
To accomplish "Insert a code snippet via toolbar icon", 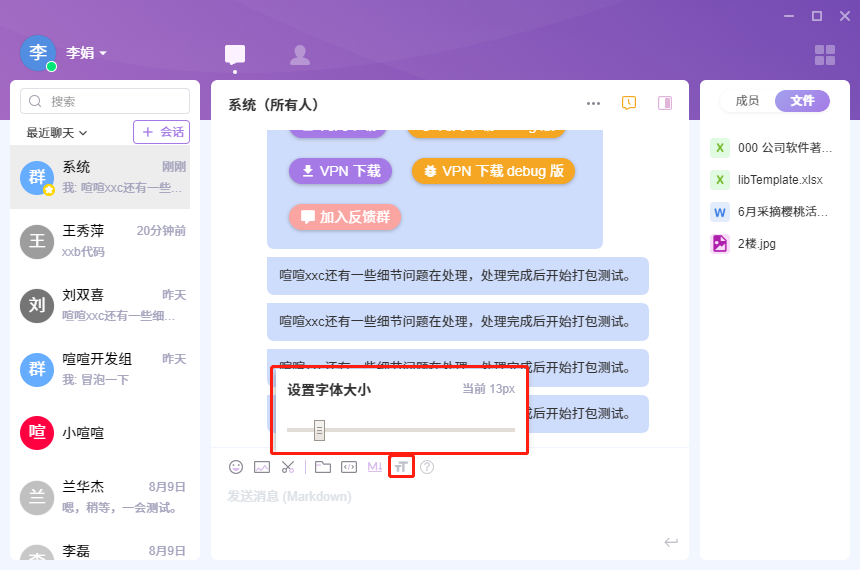I will 349,466.
